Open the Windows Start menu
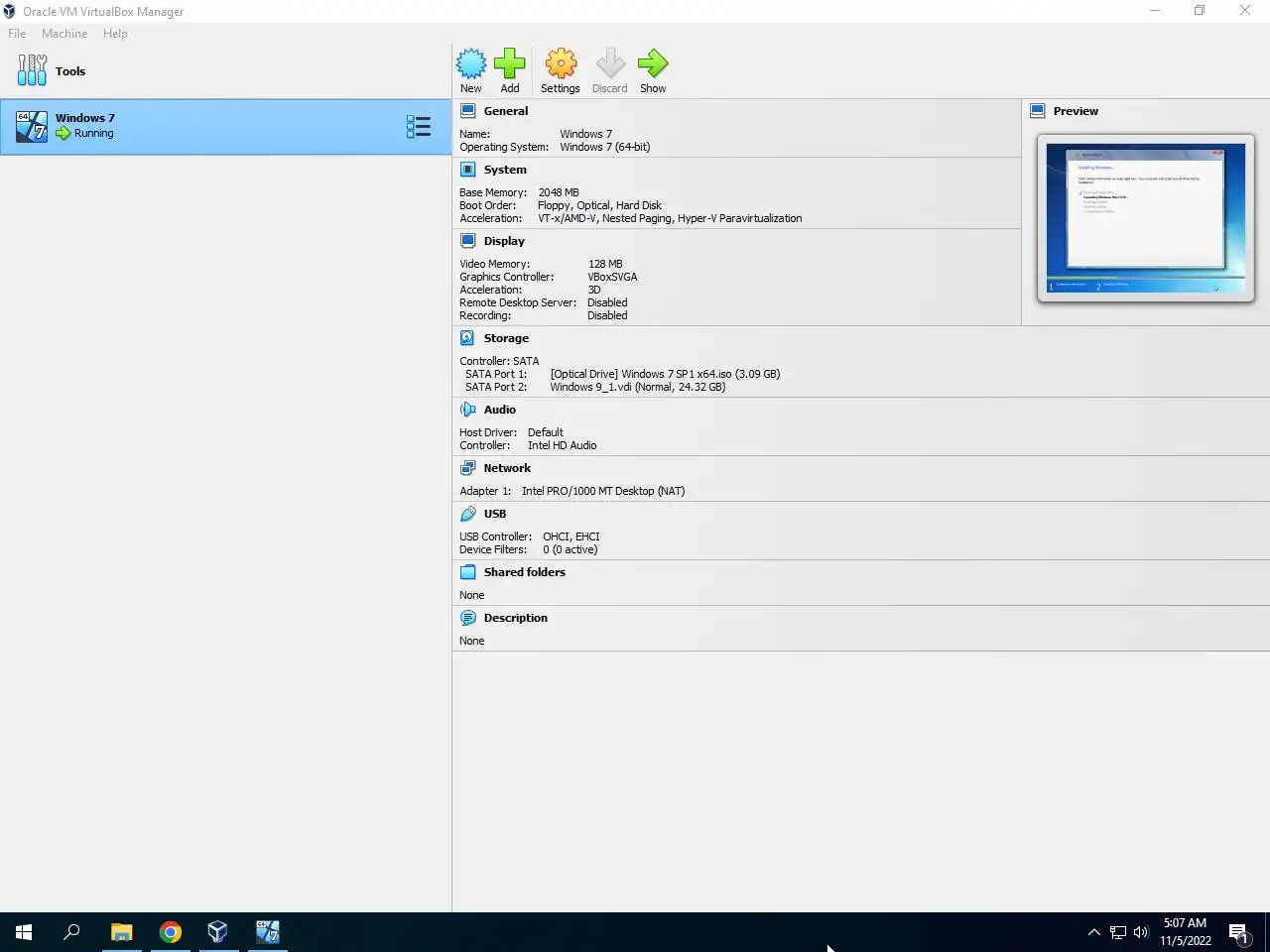Screen dimensions: 1270x952 tap(24, 932)
